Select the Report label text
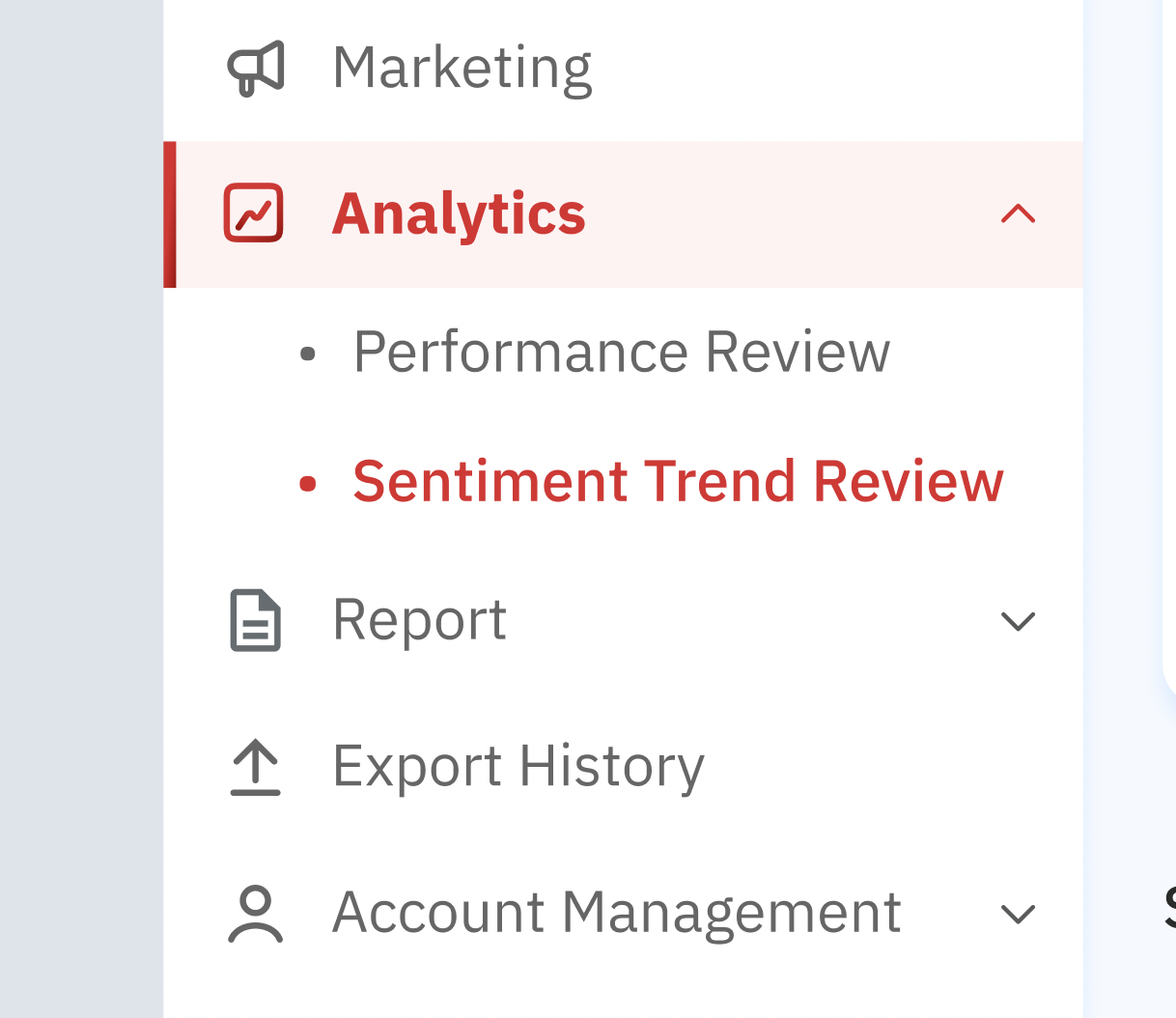 (419, 620)
